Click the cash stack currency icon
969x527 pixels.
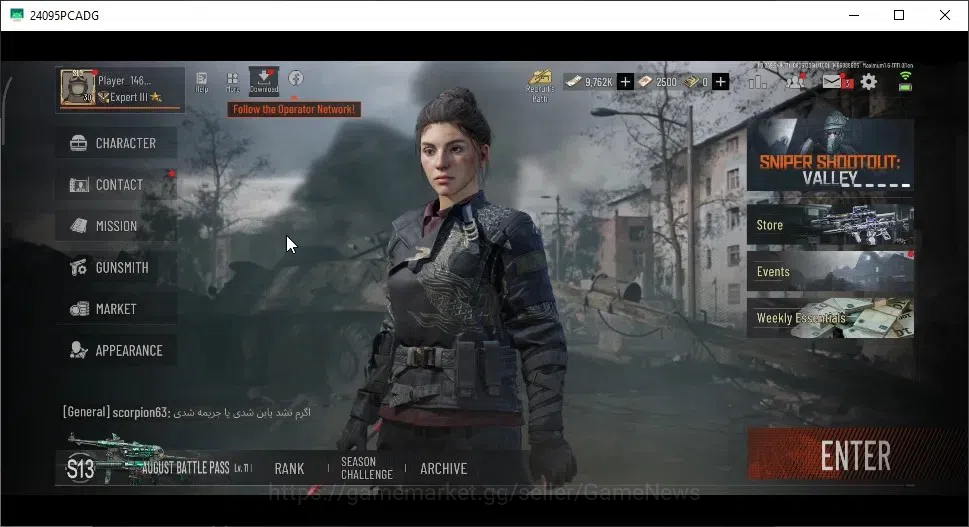click(574, 82)
